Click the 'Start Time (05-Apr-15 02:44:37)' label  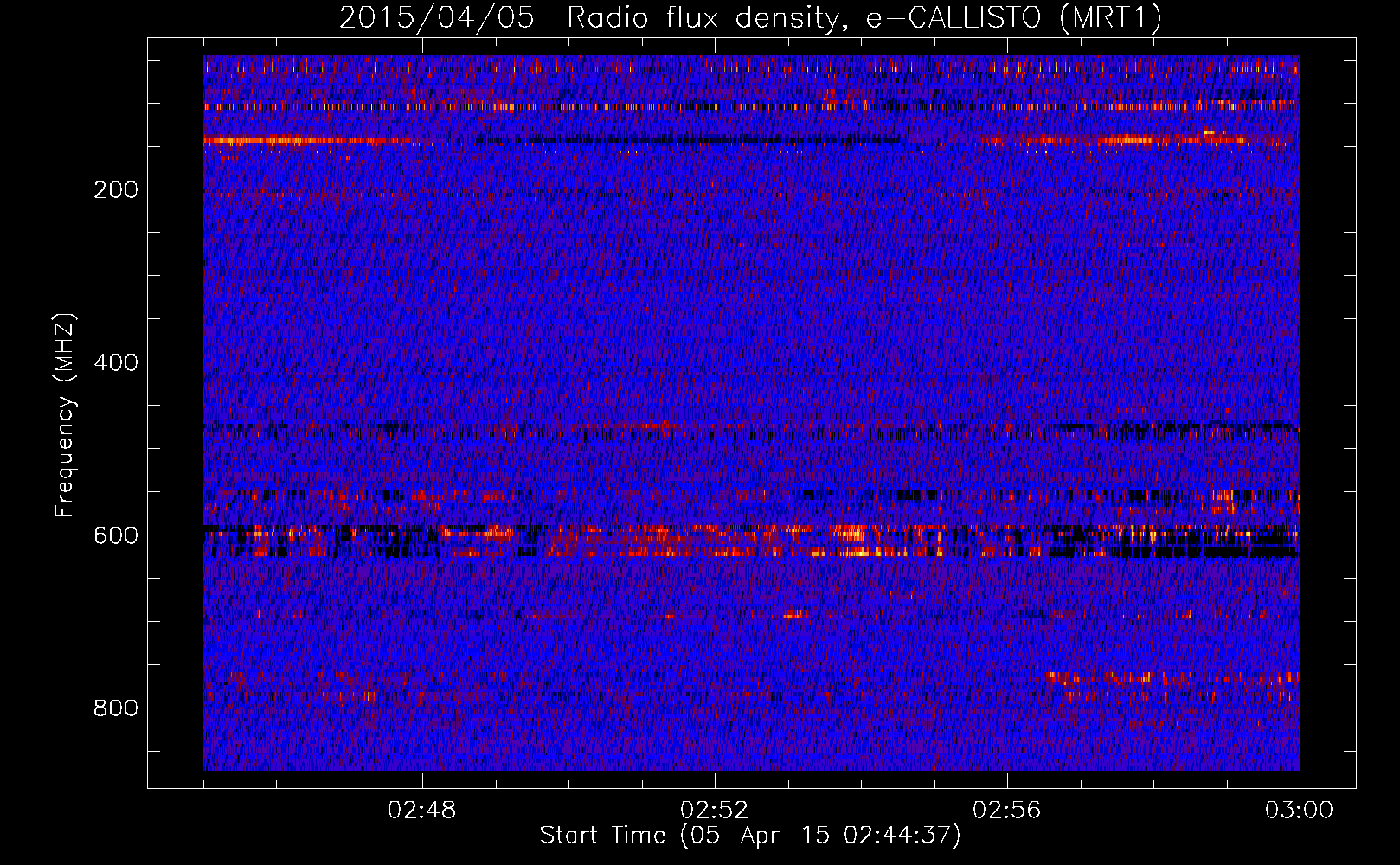750,836
